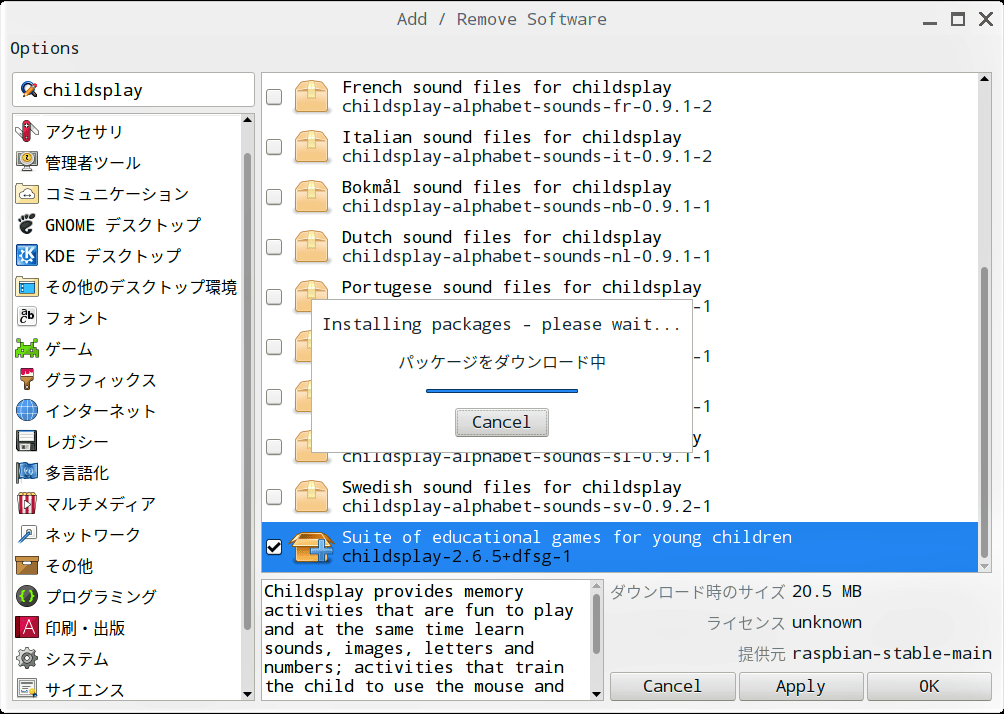Check the Portugese sound files checkbox
This screenshot has height=714, width=1004.
pyautogui.click(x=274, y=296)
